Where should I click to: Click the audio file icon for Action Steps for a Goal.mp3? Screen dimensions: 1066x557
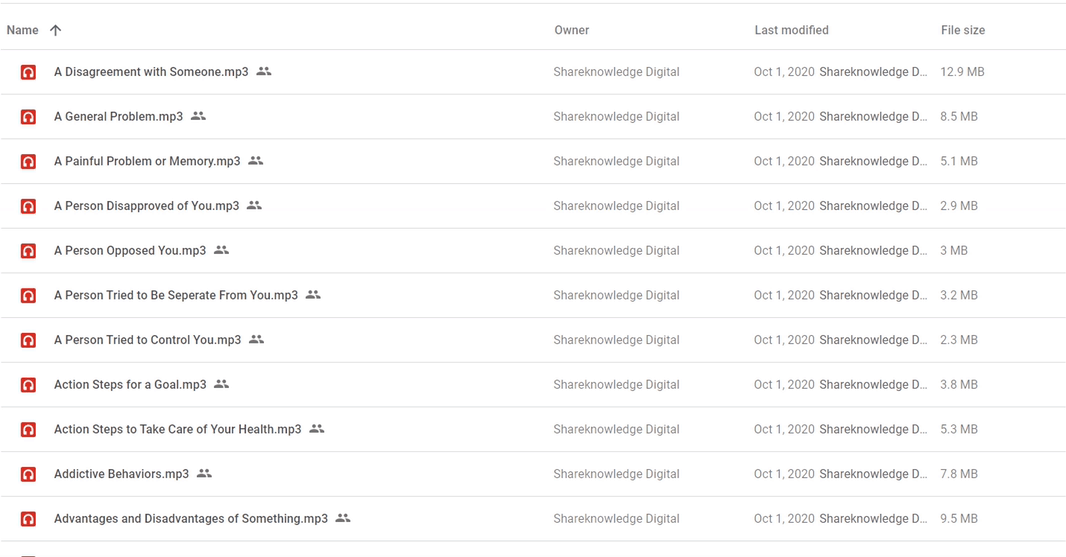click(x=28, y=385)
